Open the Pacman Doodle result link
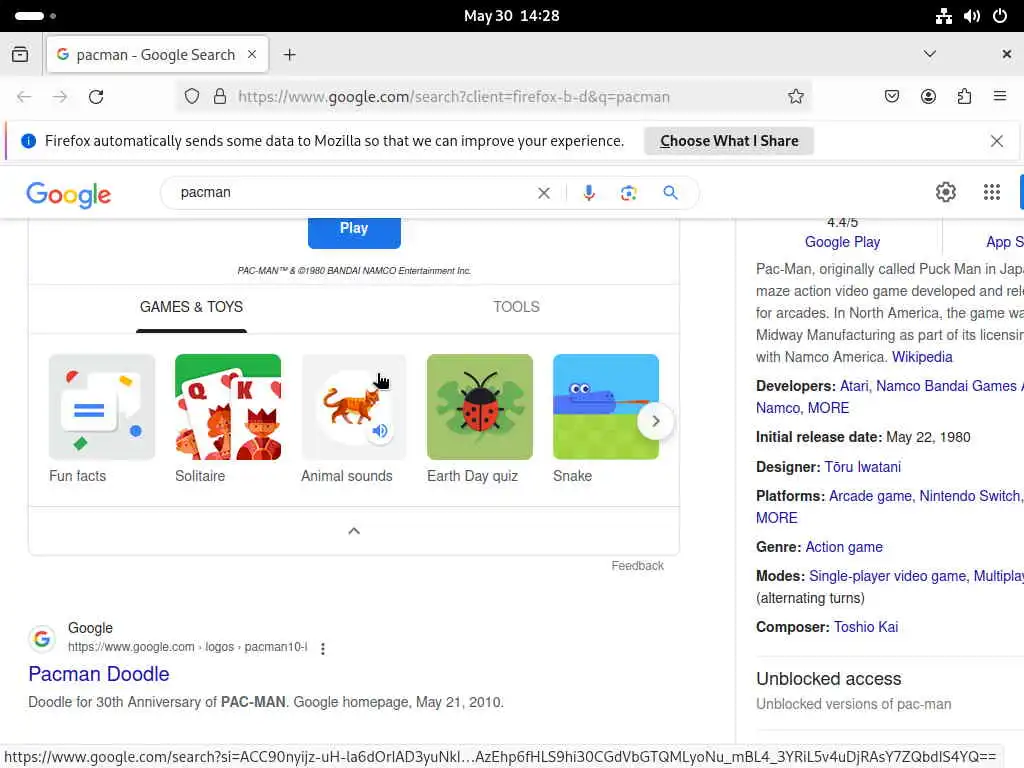Image resolution: width=1024 pixels, height=768 pixels. pyautogui.click(x=99, y=674)
